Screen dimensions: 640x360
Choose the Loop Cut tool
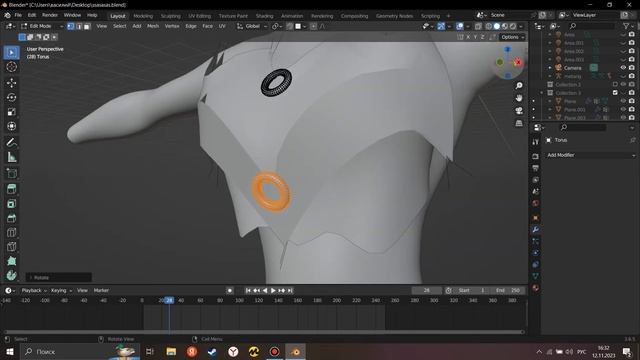[11, 232]
